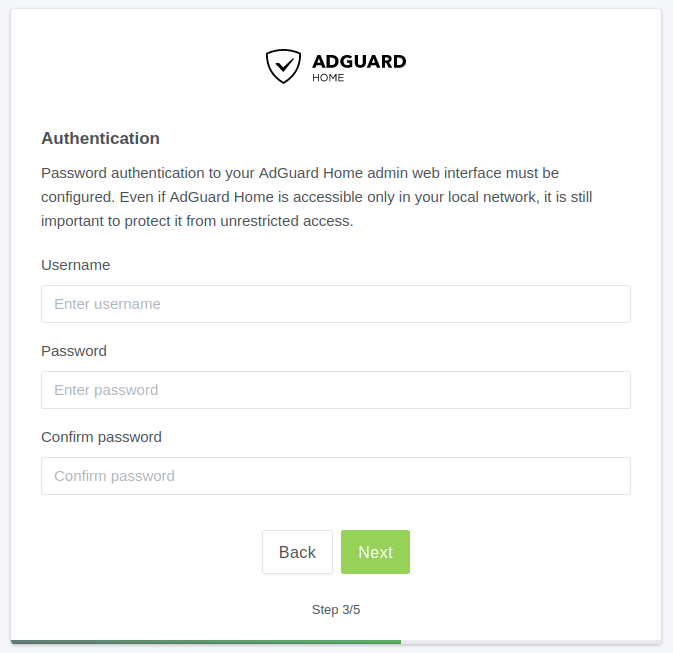Click the "Enter password" placeholder text
The height and width of the screenshot is (653, 673).
[106, 390]
